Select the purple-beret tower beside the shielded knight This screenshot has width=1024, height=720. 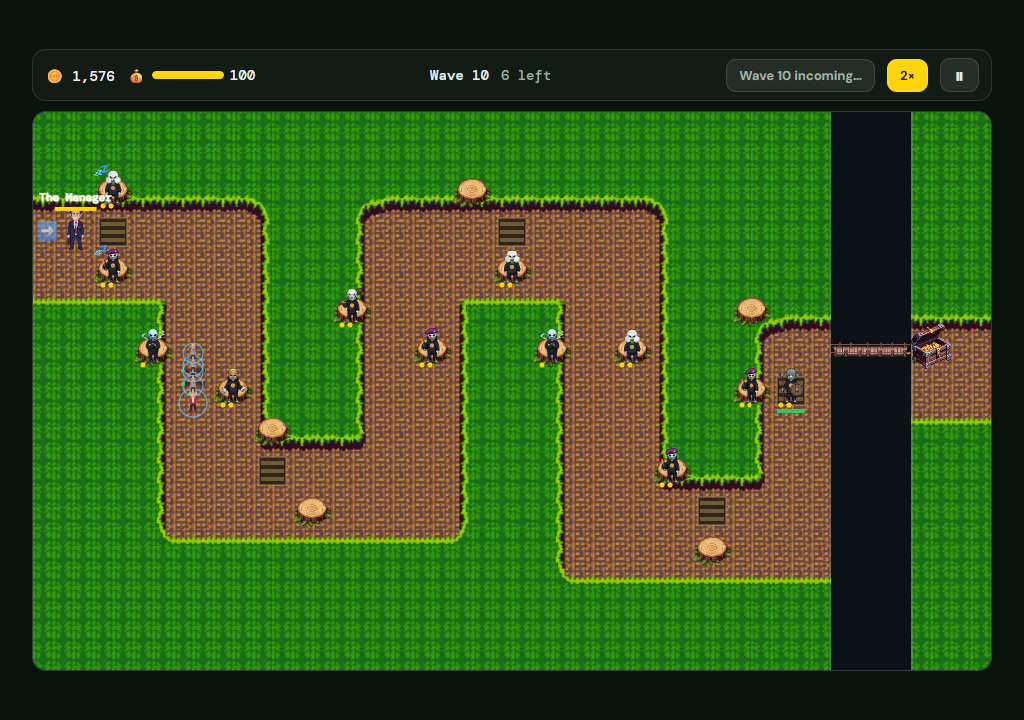pos(751,386)
